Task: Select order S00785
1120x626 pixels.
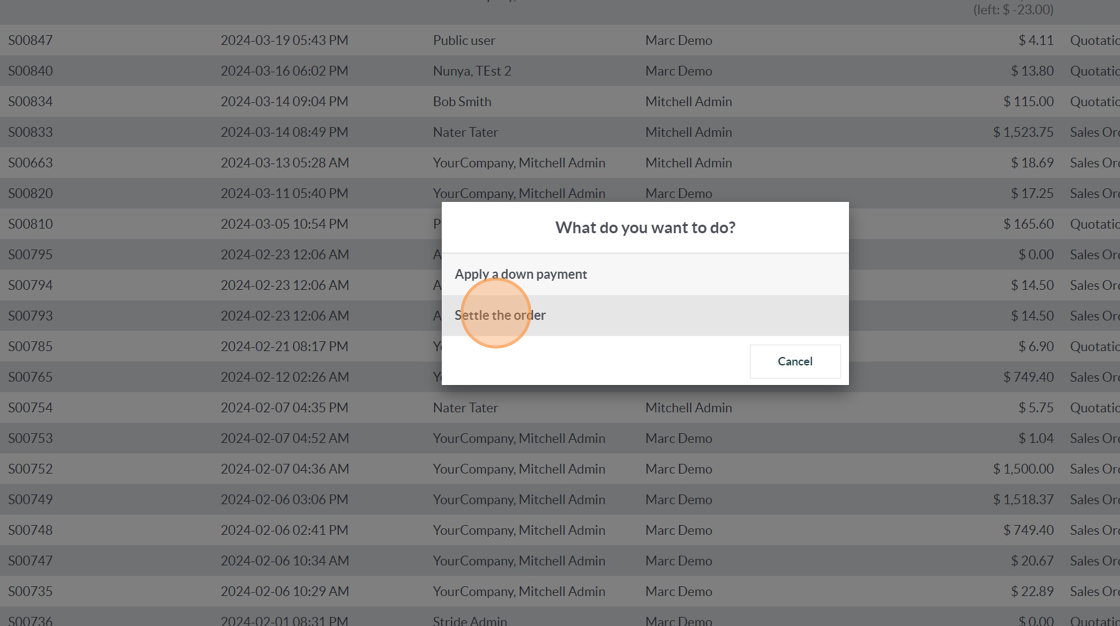Action: (x=30, y=347)
